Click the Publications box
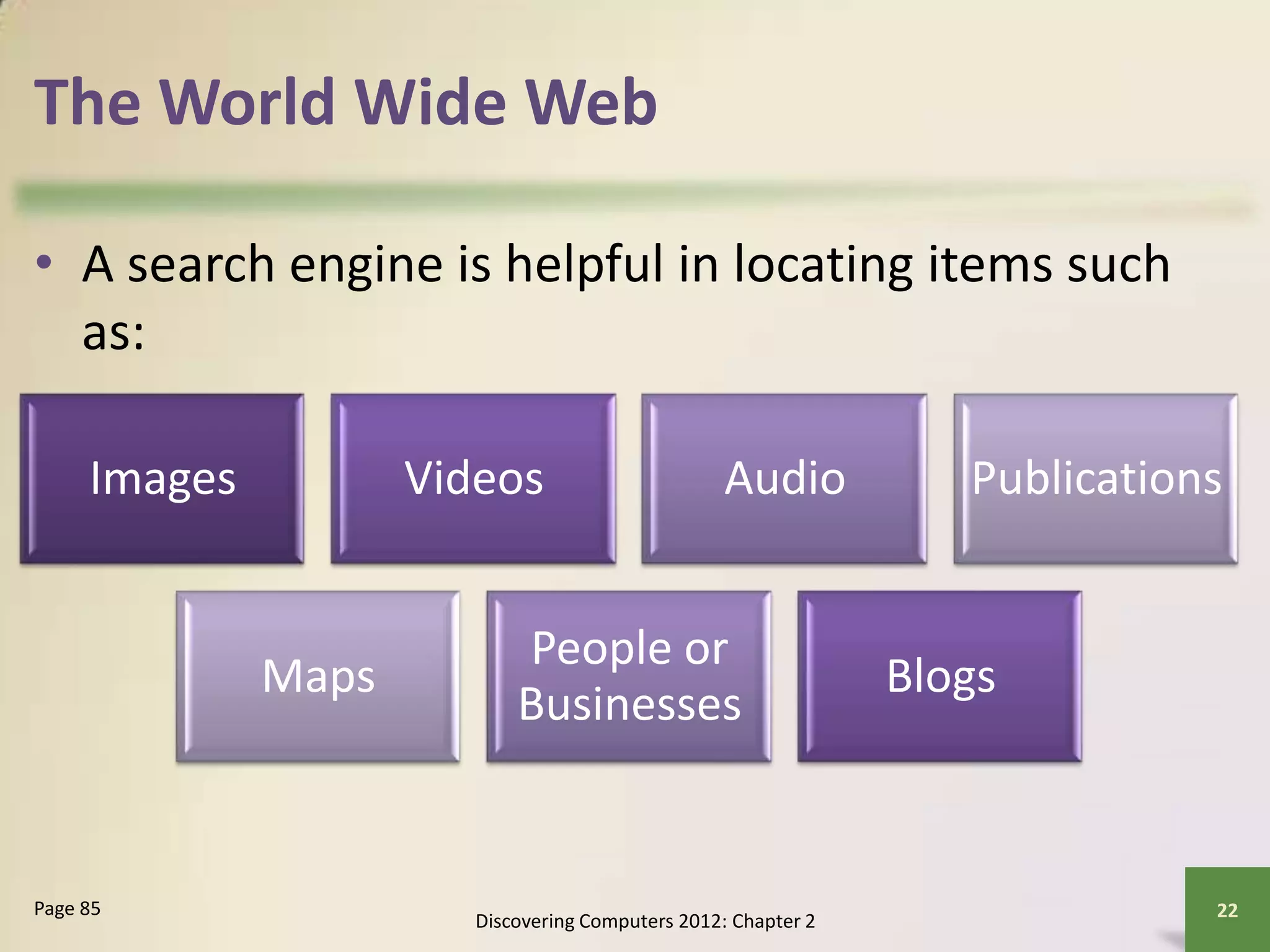The image size is (1270, 952). (1096, 478)
